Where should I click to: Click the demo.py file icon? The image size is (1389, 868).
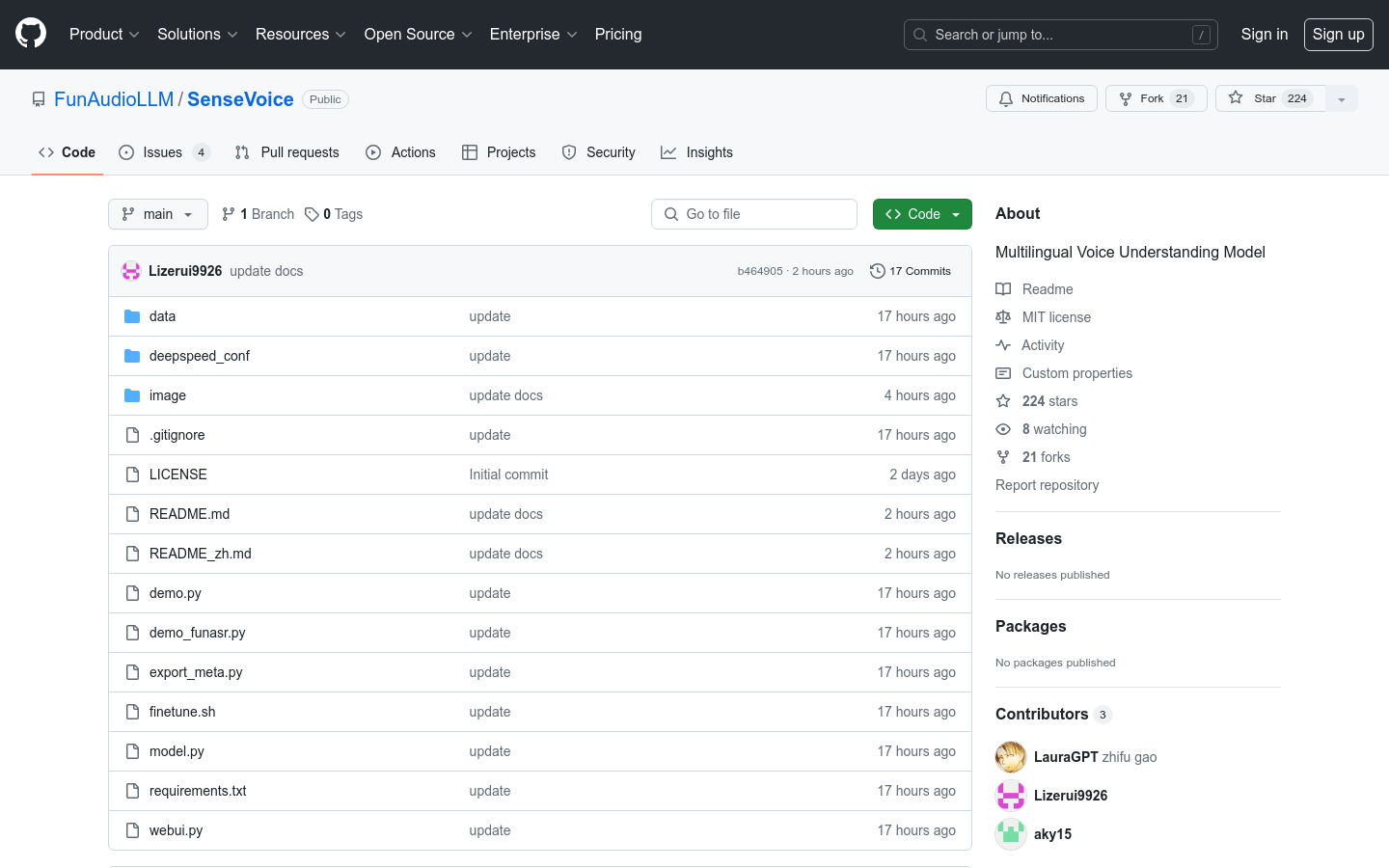(x=132, y=593)
